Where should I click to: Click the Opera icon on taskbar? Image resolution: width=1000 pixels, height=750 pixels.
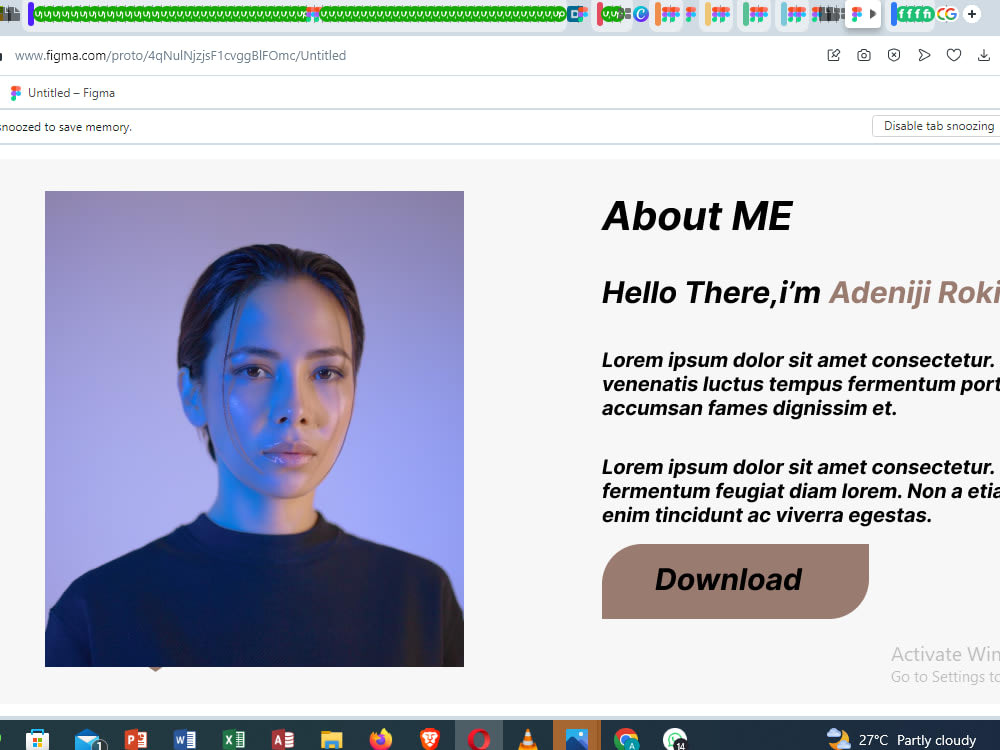tap(478, 739)
